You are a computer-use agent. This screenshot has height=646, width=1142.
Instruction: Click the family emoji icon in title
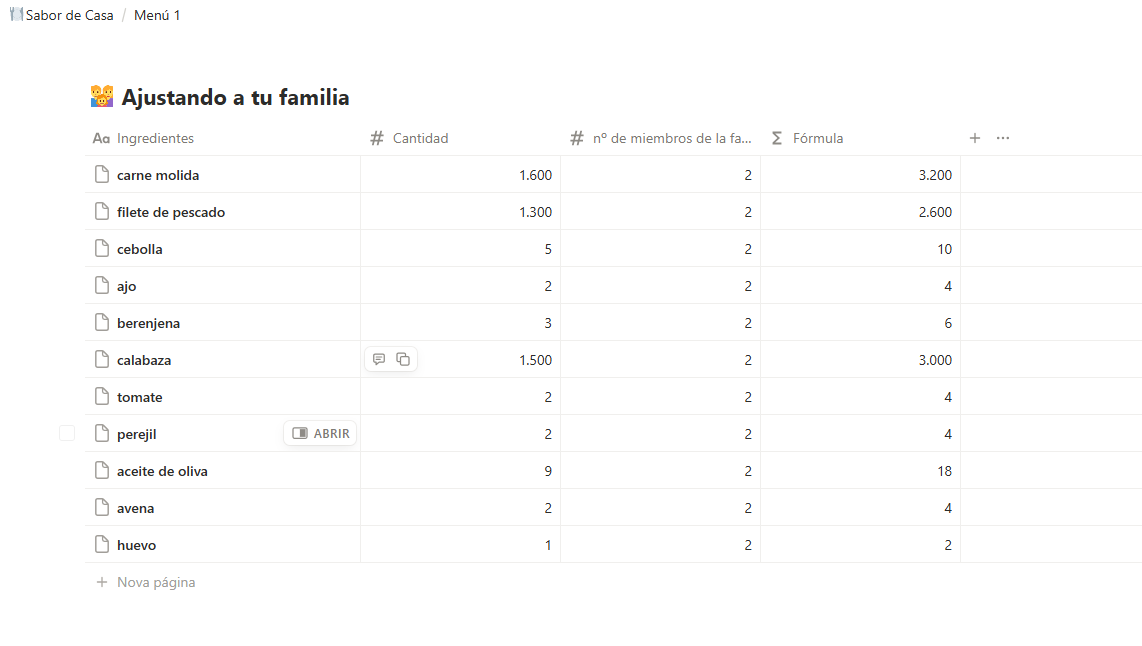(x=101, y=97)
